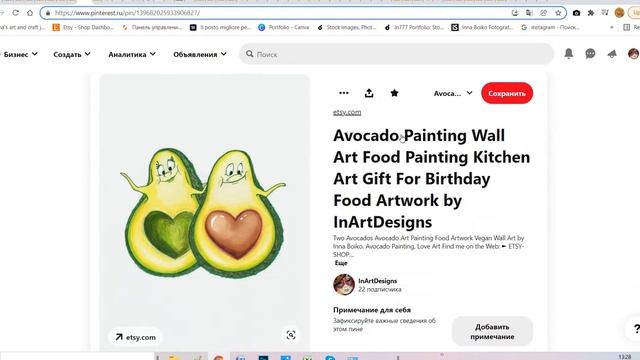
Task: Go to the browser home page
Action: point(30,13)
